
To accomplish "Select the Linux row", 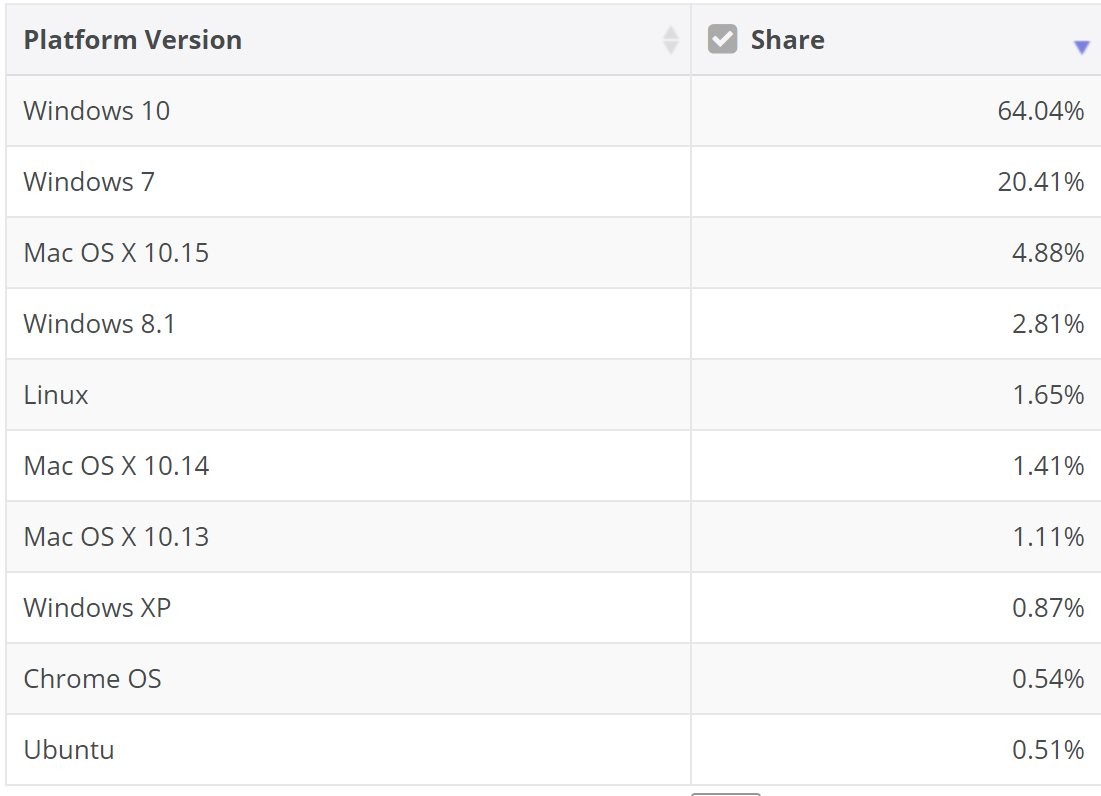I will coord(553,394).
